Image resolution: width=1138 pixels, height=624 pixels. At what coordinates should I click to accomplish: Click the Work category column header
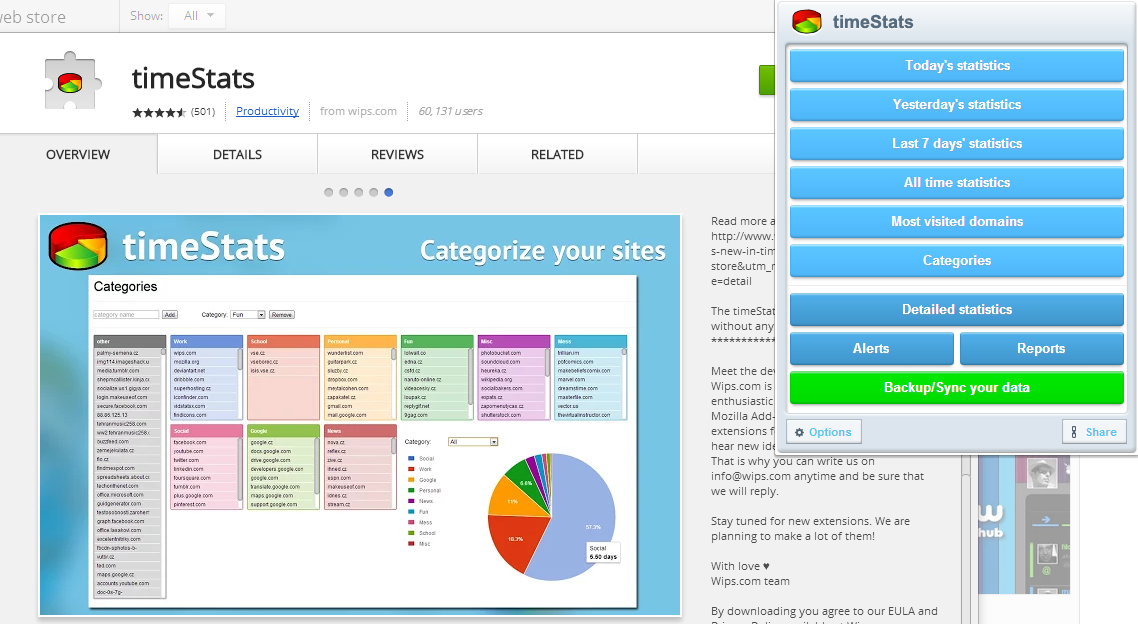[x=206, y=341]
